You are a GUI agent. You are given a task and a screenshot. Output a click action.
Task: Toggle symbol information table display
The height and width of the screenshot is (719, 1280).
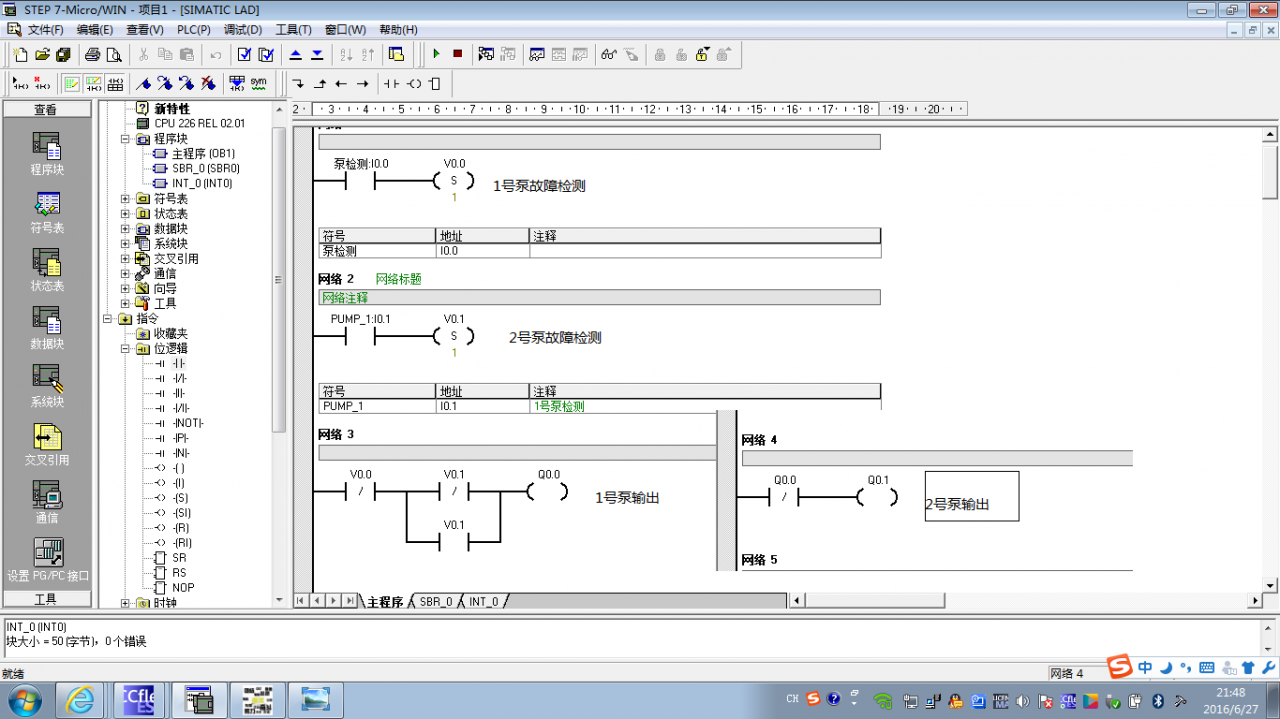coord(116,83)
